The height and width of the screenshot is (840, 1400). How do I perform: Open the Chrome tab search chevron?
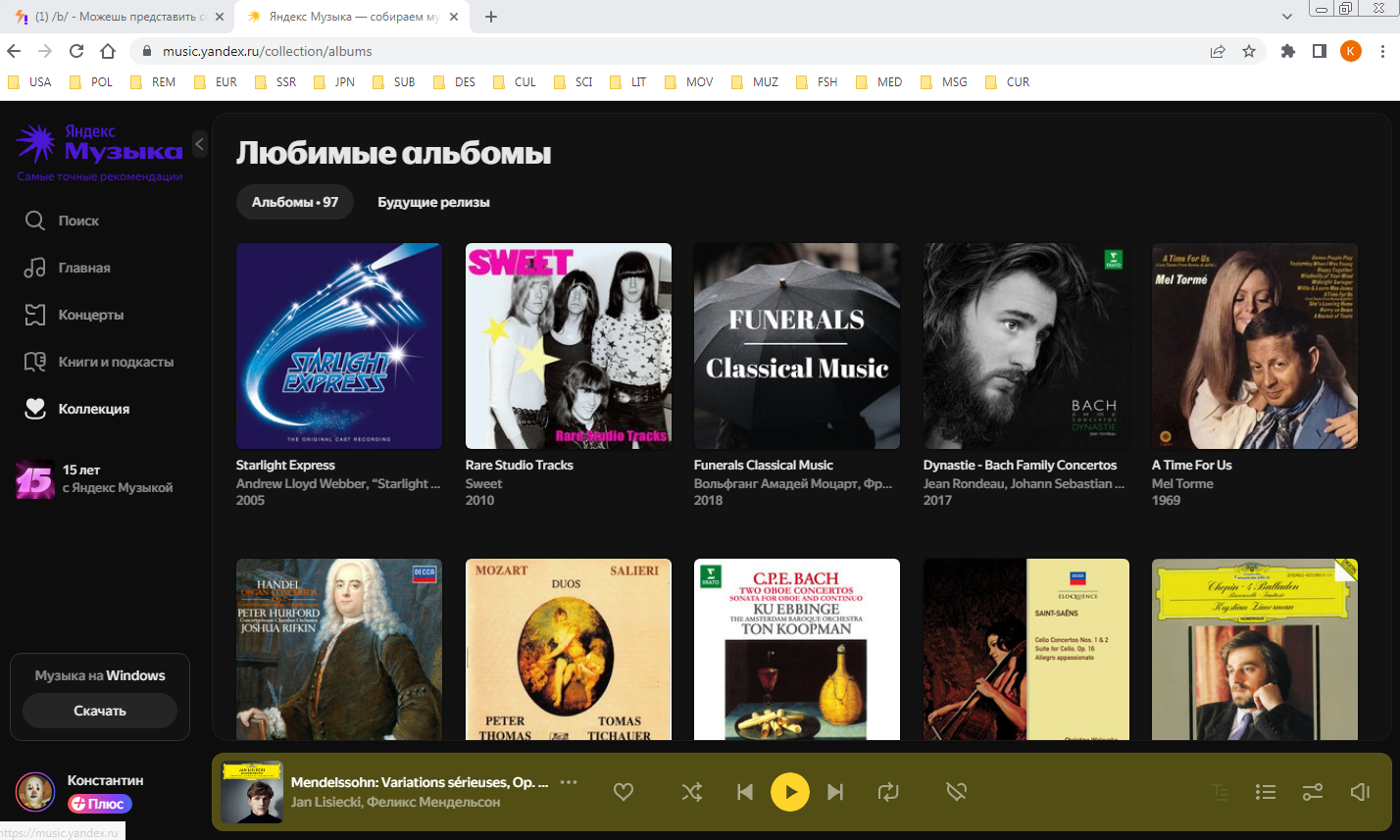1288,17
